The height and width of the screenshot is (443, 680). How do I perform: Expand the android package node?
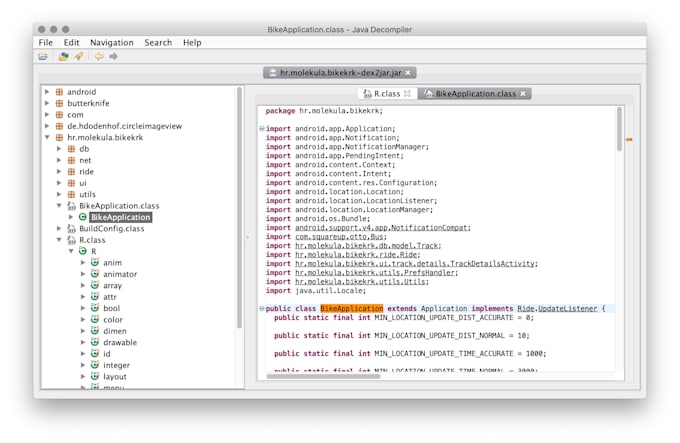click(47, 92)
